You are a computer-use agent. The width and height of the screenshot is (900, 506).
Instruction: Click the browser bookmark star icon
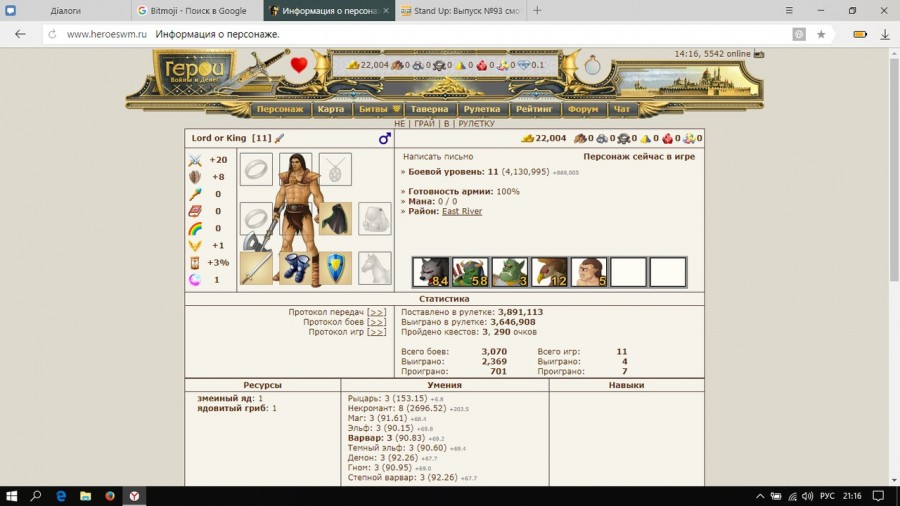tap(821, 34)
